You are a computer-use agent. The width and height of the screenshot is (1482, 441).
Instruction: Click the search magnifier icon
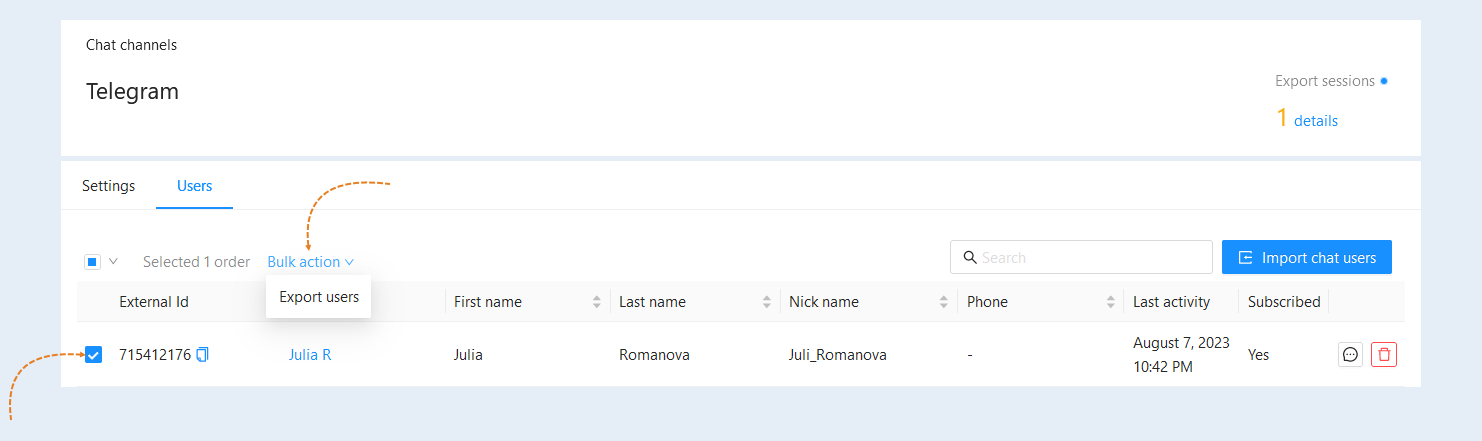[x=969, y=257]
